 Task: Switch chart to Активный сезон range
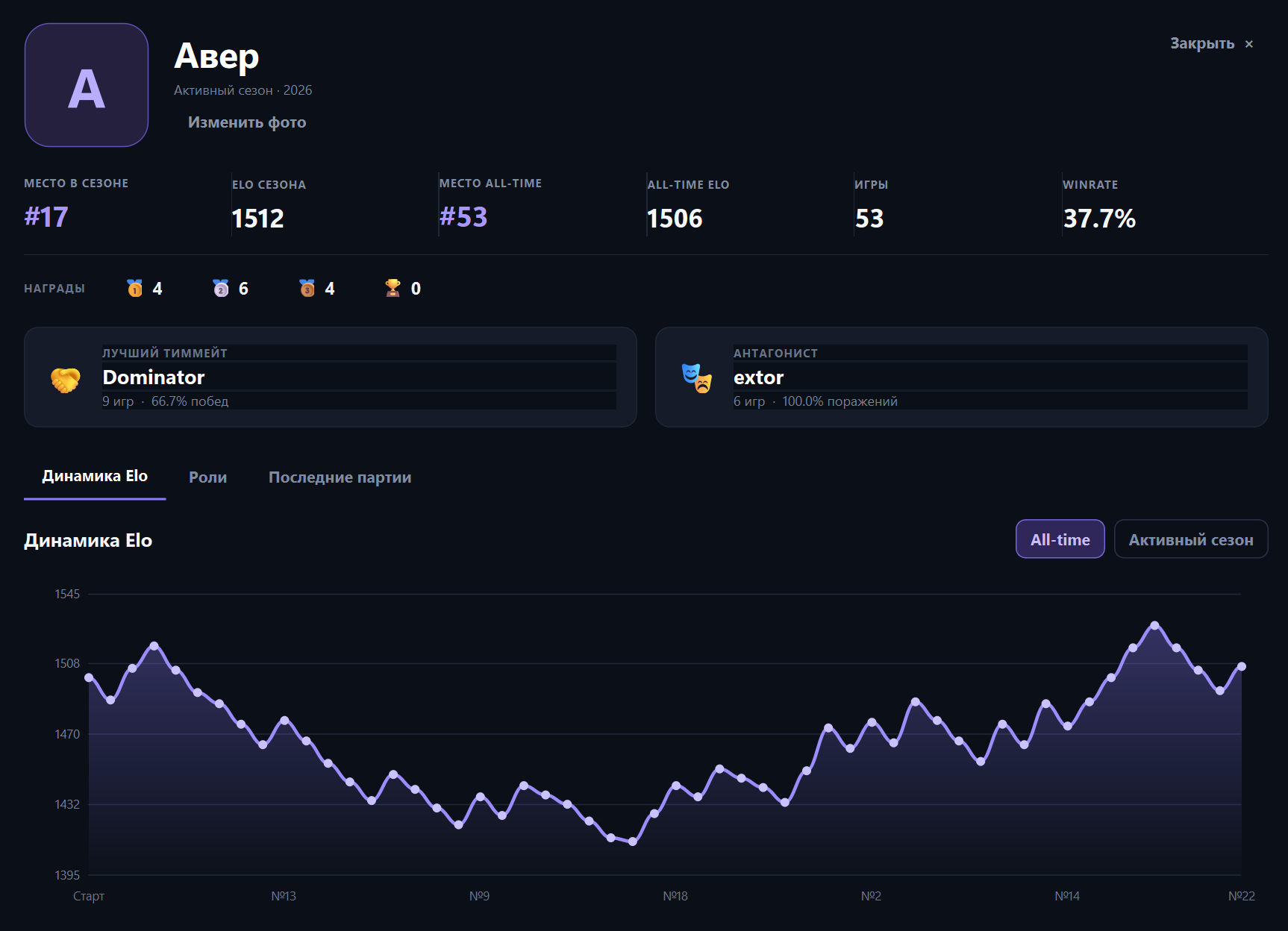pyautogui.click(x=1191, y=539)
